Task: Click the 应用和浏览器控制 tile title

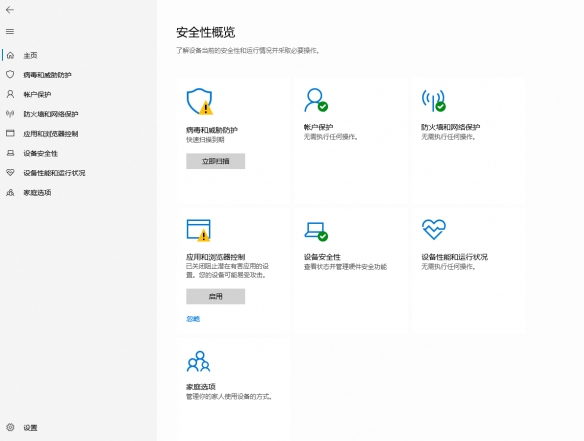Action: pyautogui.click(x=215, y=257)
